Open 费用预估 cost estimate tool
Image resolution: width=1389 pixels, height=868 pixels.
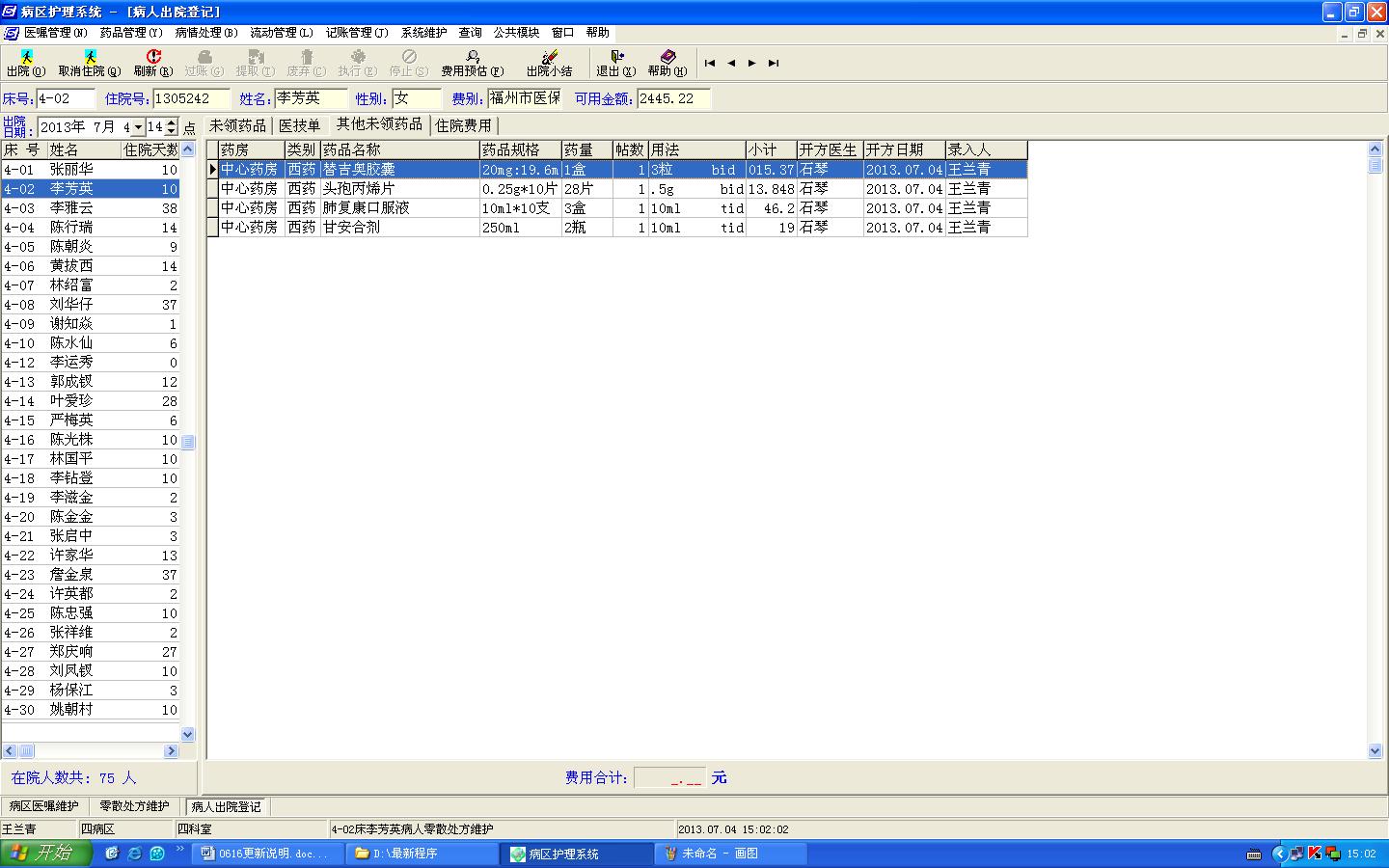coord(473,64)
